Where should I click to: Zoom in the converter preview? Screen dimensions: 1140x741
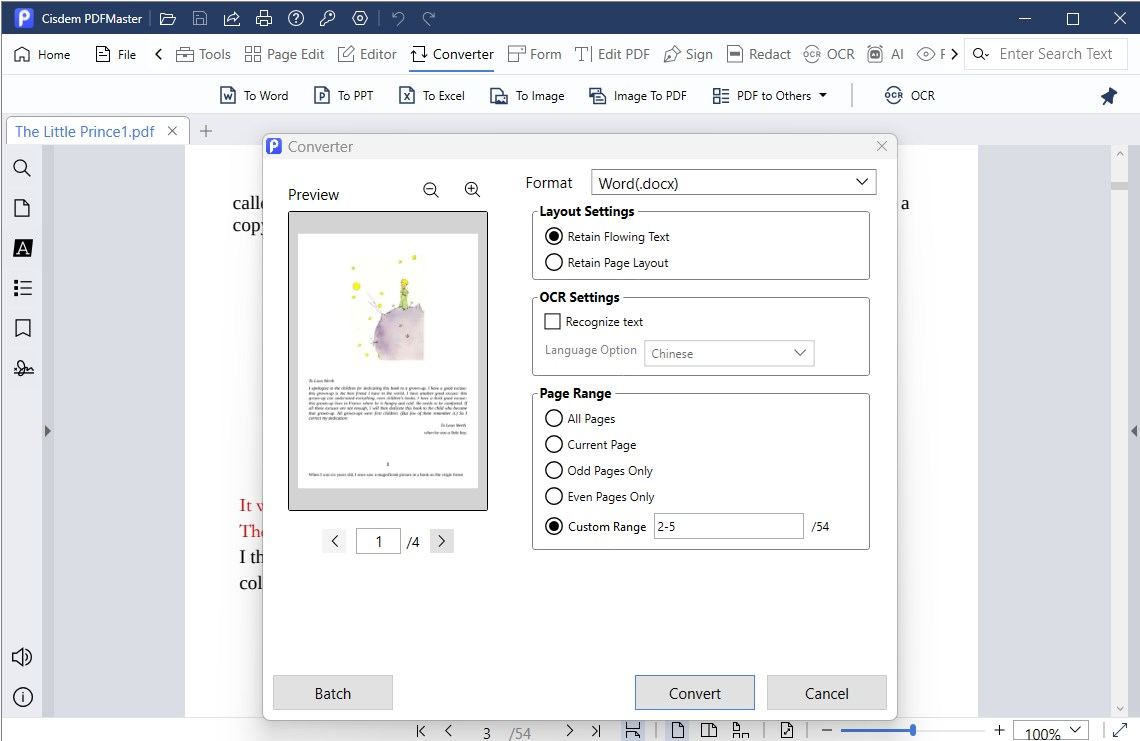(473, 190)
